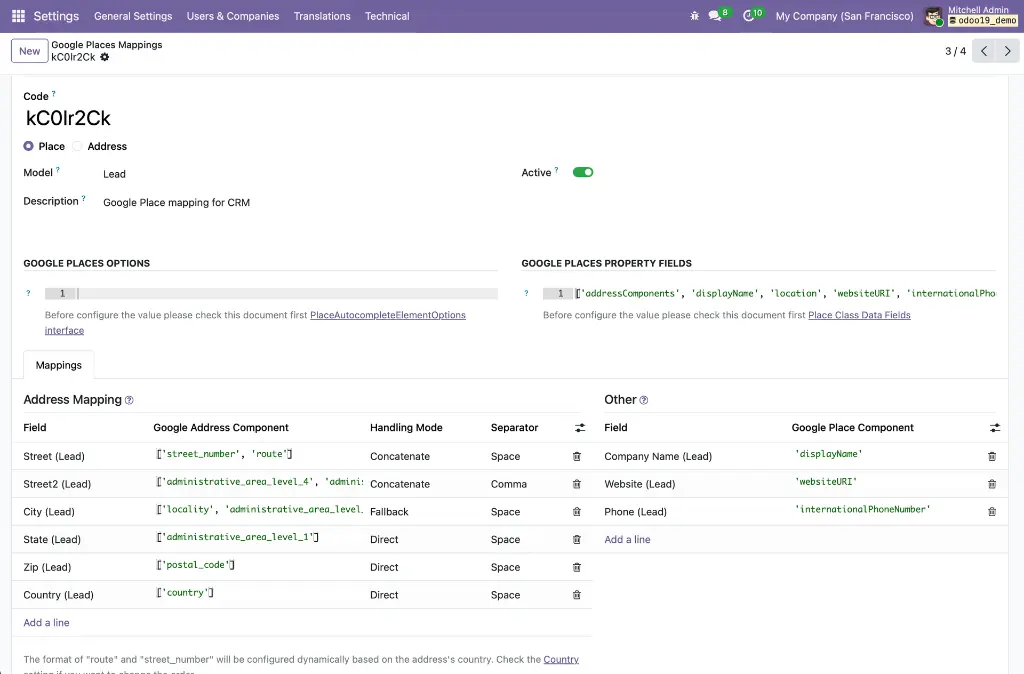The height and width of the screenshot is (674, 1024).
Task: Delete the Street2 (Lead) mapping row
Action: (577, 484)
